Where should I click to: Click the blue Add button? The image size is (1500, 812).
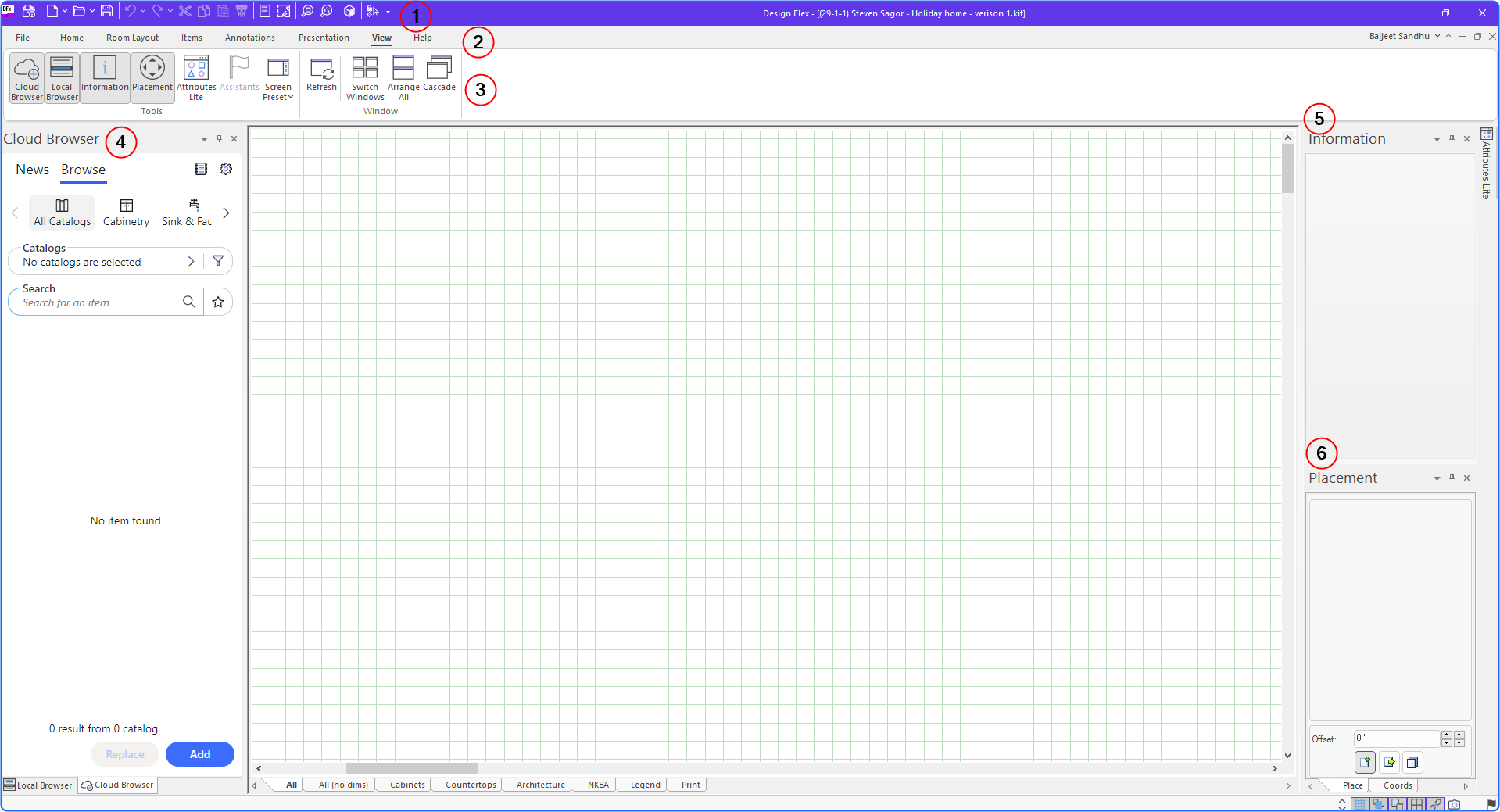(200, 754)
